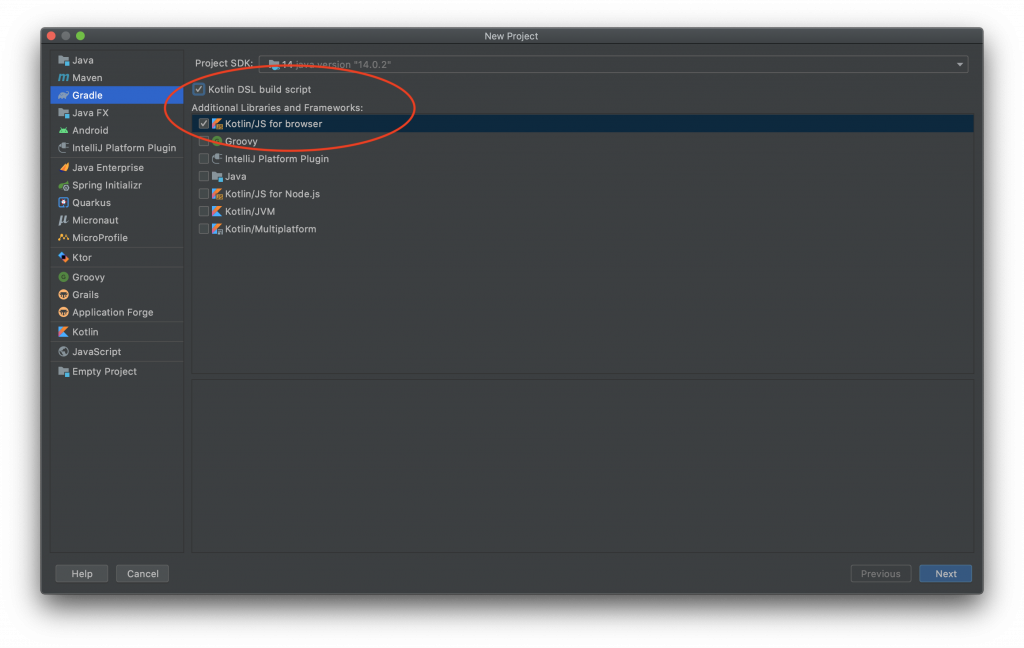Click the Spring Initializr icon
This screenshot has width=1024, height=648.
pyautogui.click(x=63, y=186)
